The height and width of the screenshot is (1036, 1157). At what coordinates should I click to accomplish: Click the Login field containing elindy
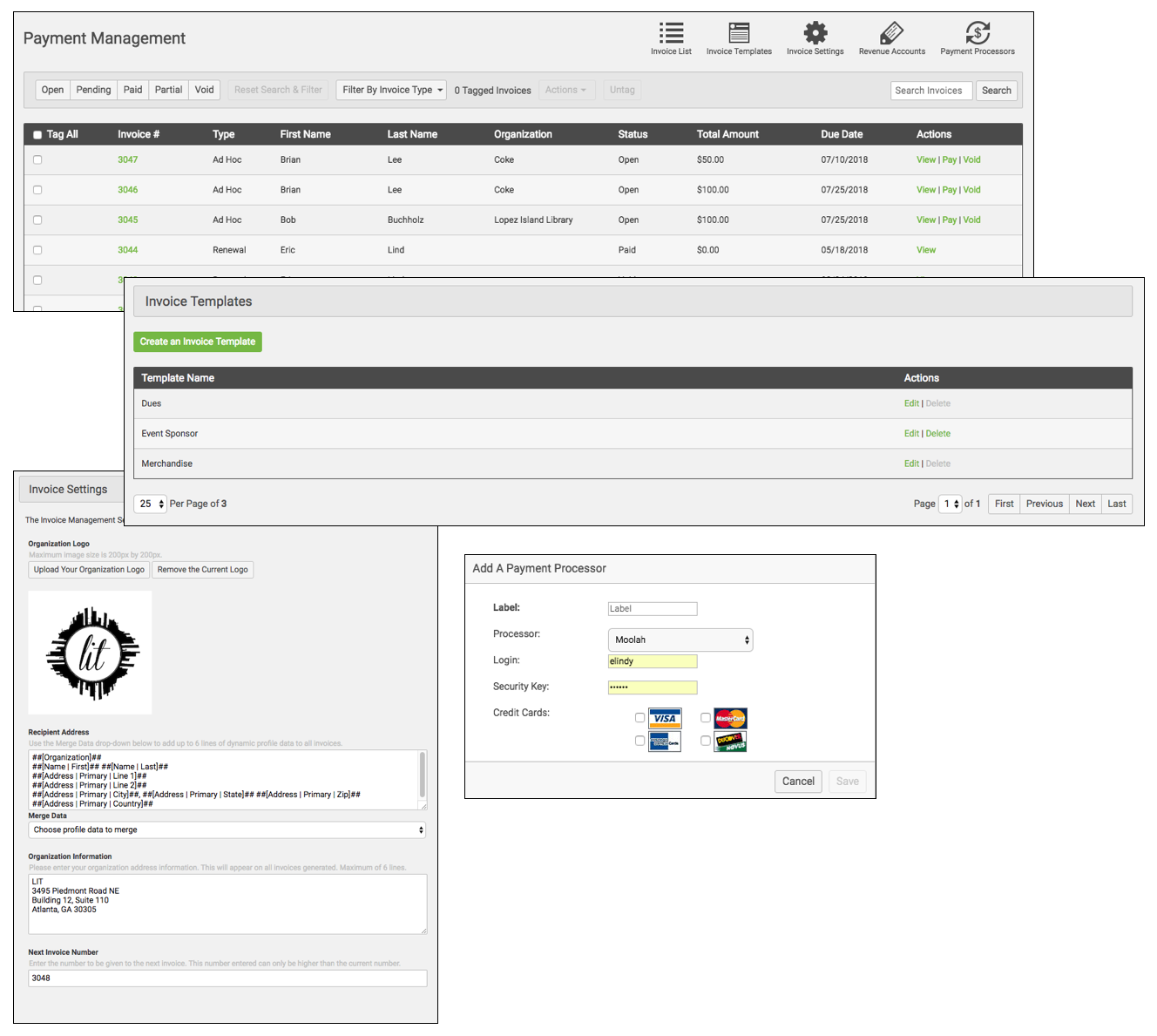tap(653, 661)
